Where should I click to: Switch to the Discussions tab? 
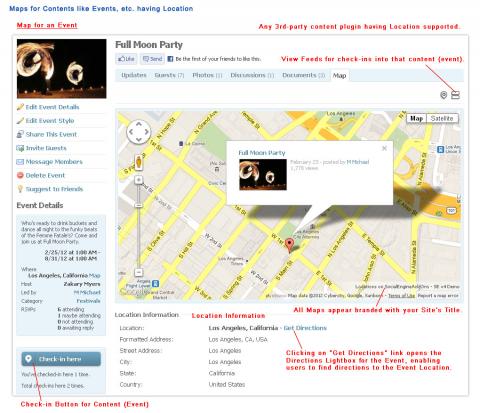252,75
